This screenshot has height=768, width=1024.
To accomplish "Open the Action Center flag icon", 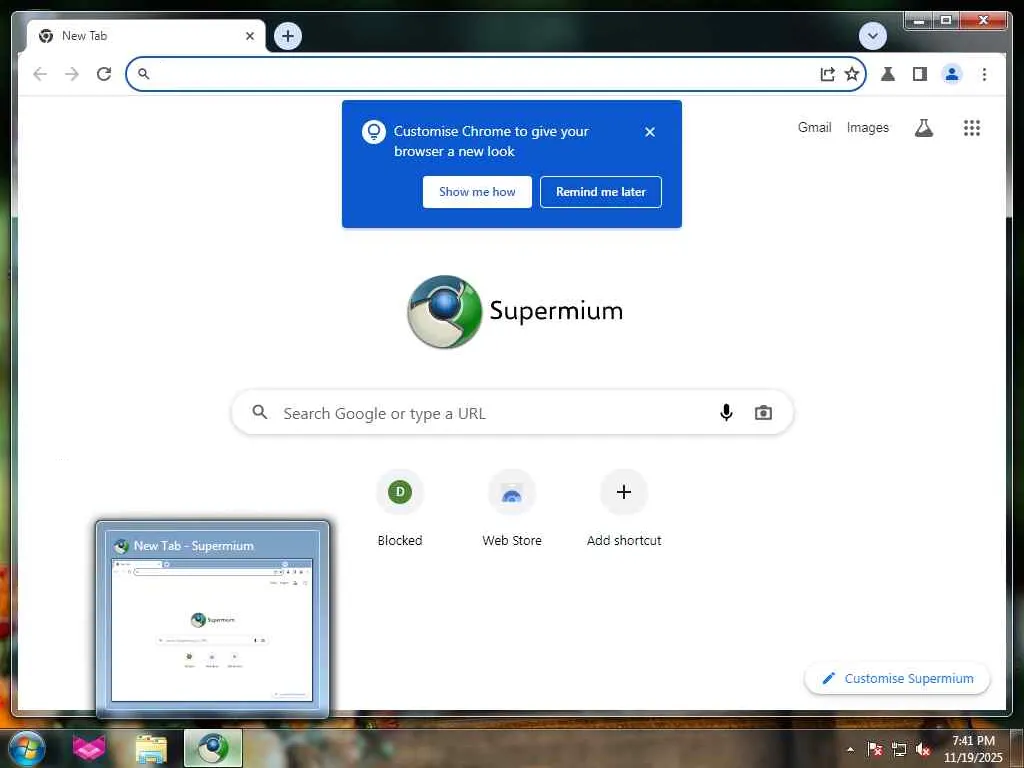I will (x=875, y=750).
